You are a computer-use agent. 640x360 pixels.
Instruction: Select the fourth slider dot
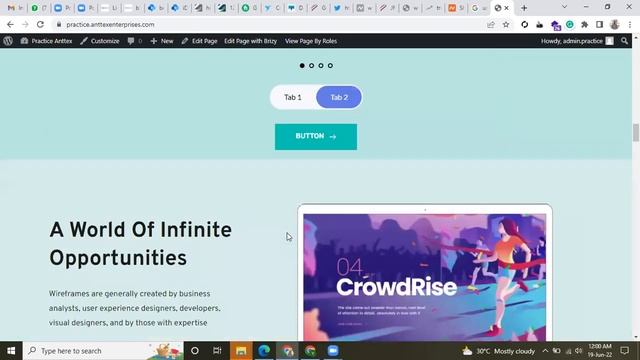tap(330, 65)
